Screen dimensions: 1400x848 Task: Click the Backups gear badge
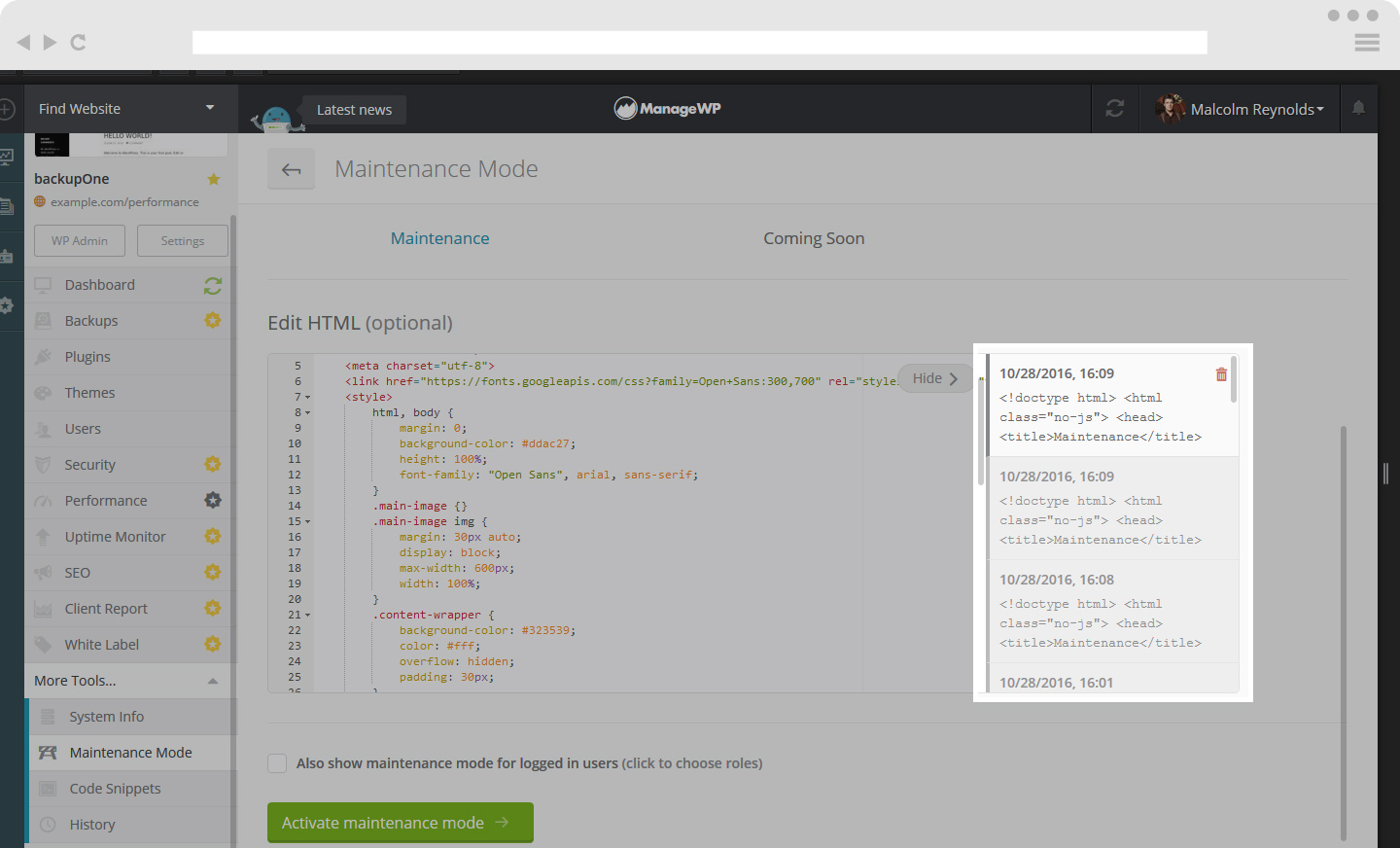(212, 320)
